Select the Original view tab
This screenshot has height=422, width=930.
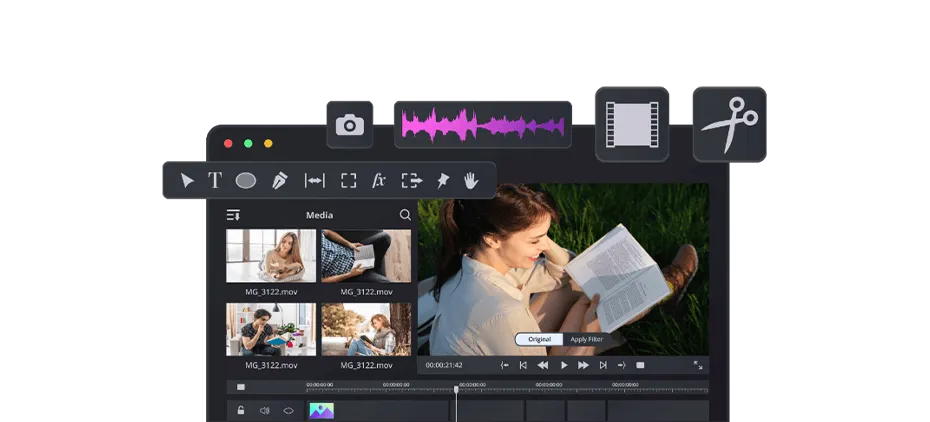coord(539,340)
